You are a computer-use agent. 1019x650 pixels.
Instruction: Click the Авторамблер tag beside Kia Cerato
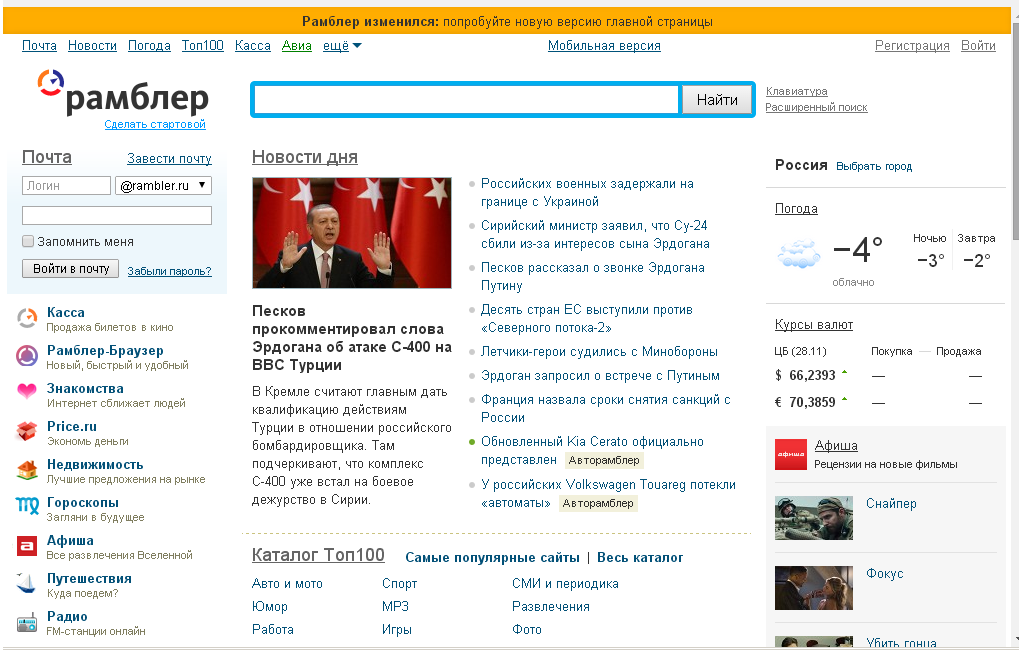[604, 460]
